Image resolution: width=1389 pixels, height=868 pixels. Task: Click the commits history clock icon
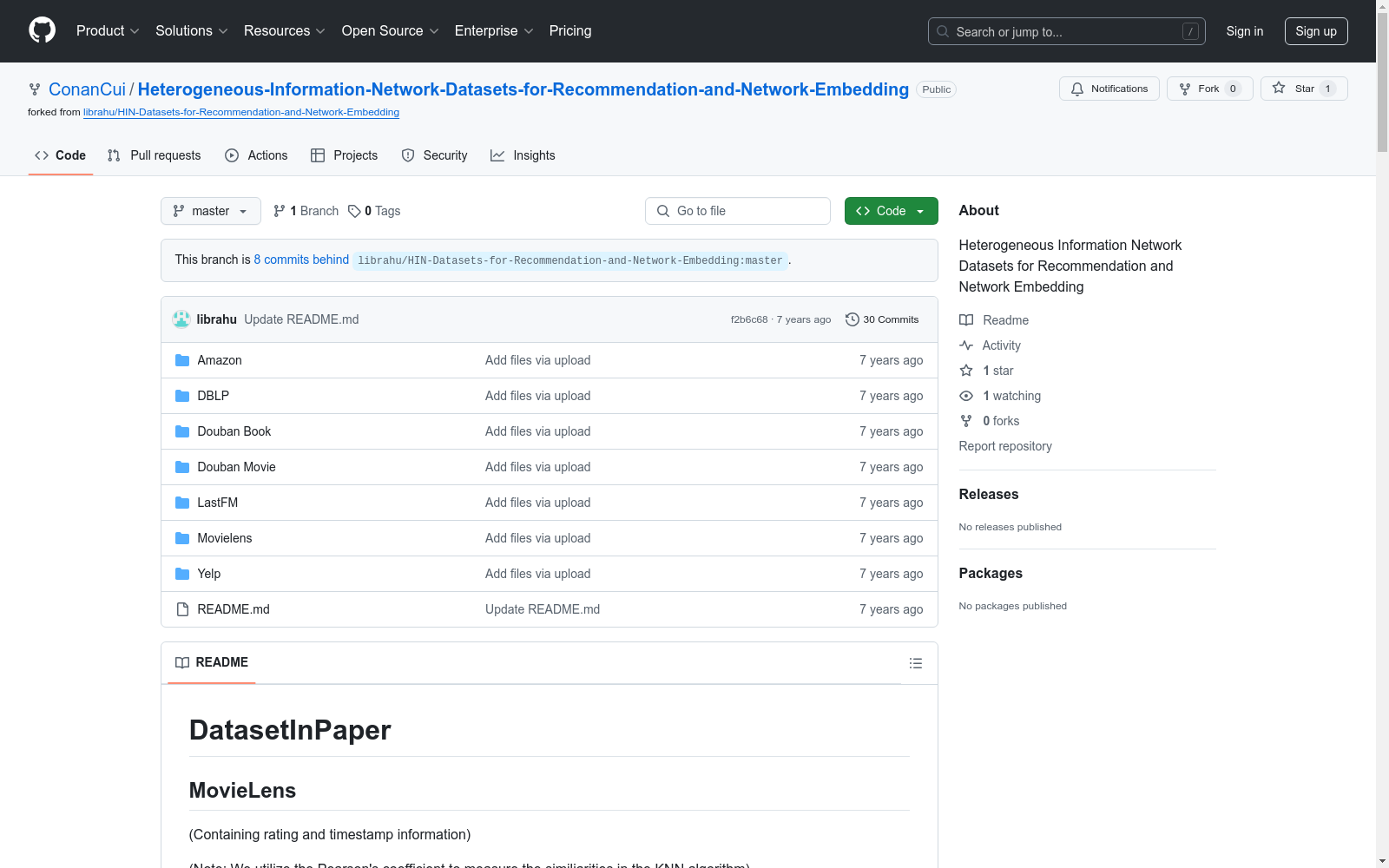pyautogui.click(x=852, y=319)
